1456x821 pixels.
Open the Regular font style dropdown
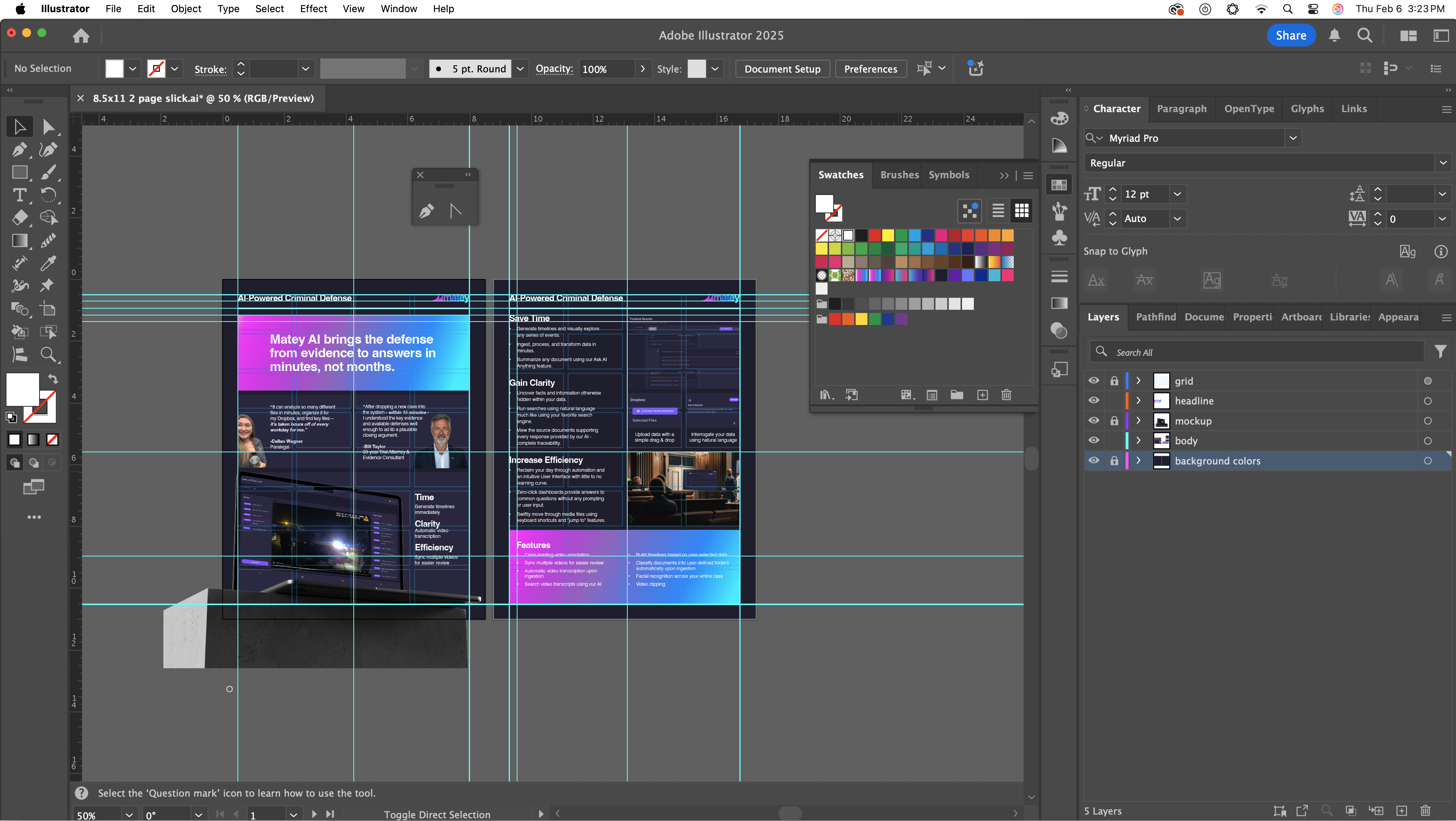coord(1443,163)
